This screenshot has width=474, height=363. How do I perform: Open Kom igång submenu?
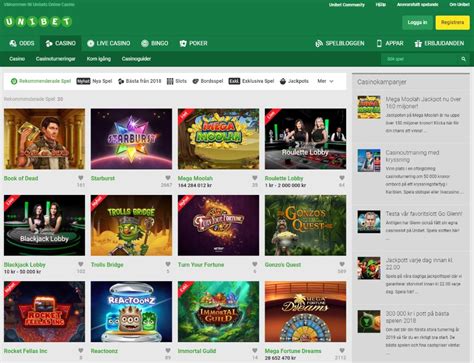99,59
